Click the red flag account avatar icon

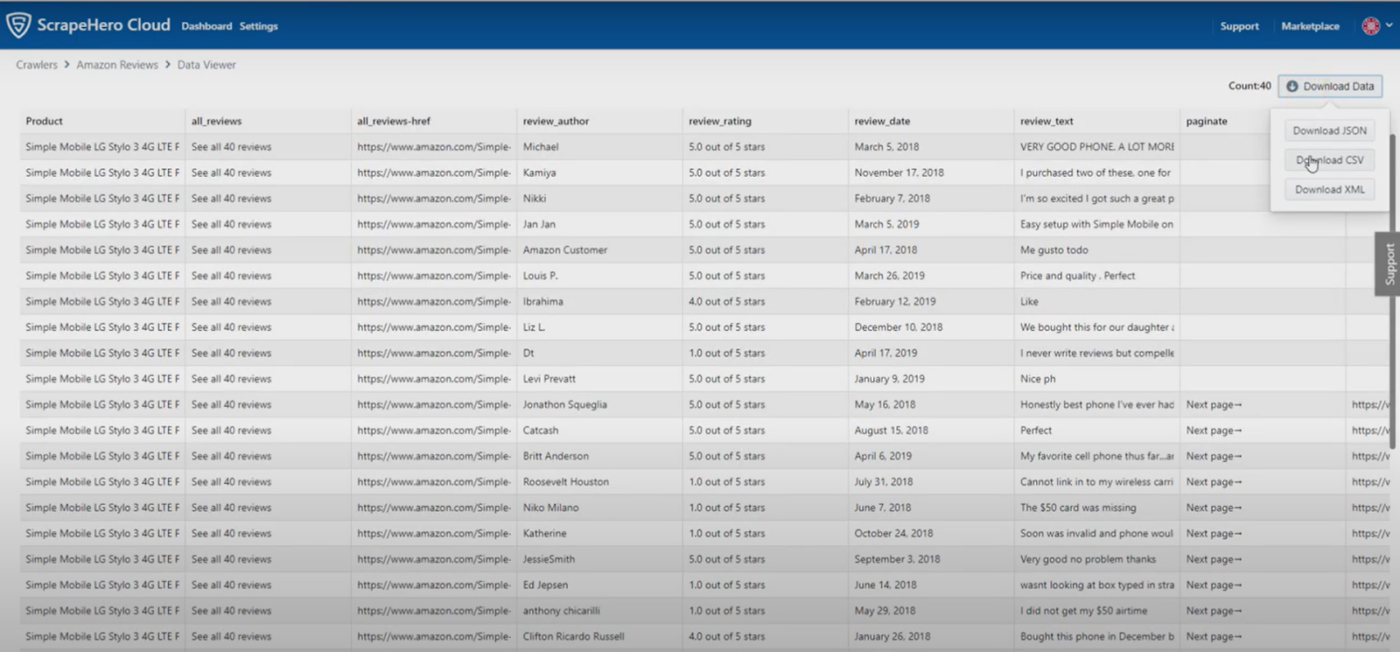coord(1369,25)
